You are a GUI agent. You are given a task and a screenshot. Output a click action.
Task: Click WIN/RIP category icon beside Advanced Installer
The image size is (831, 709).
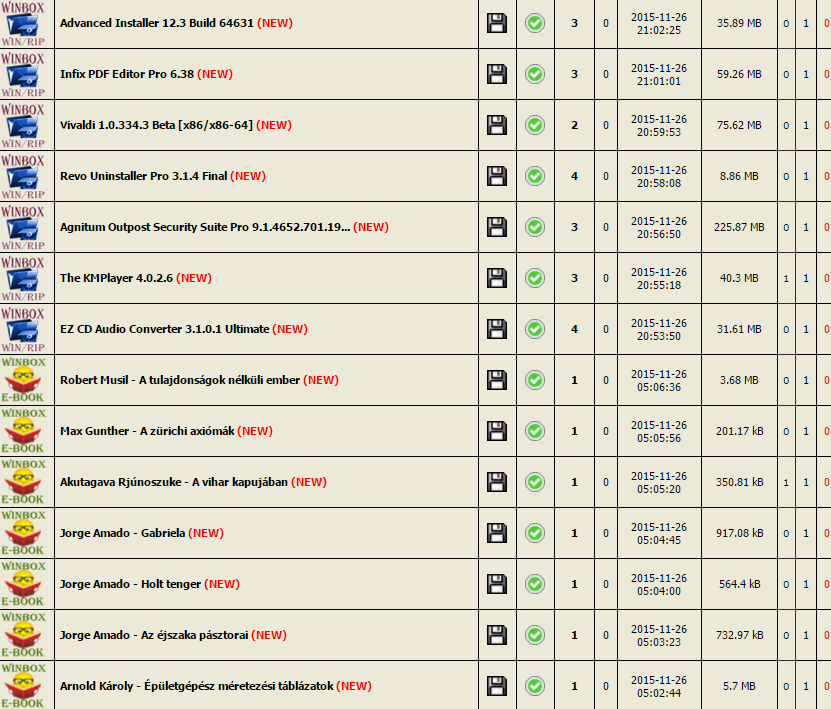(x=23, y=23)
